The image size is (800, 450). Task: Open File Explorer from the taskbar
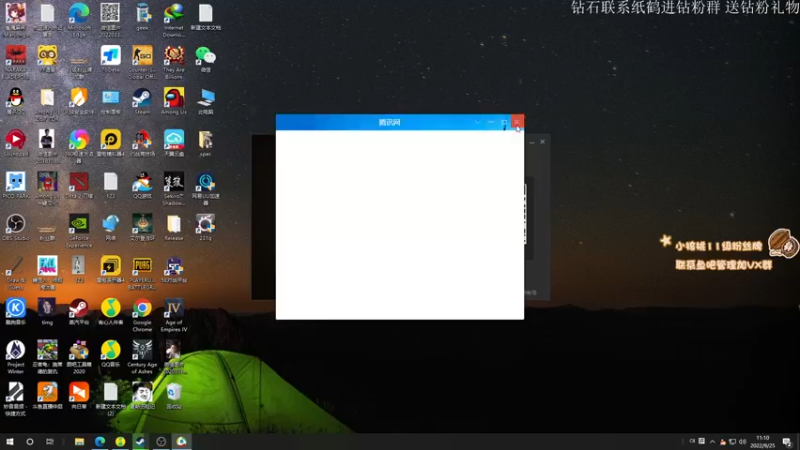pyautogui.click(x=79, y=441)
